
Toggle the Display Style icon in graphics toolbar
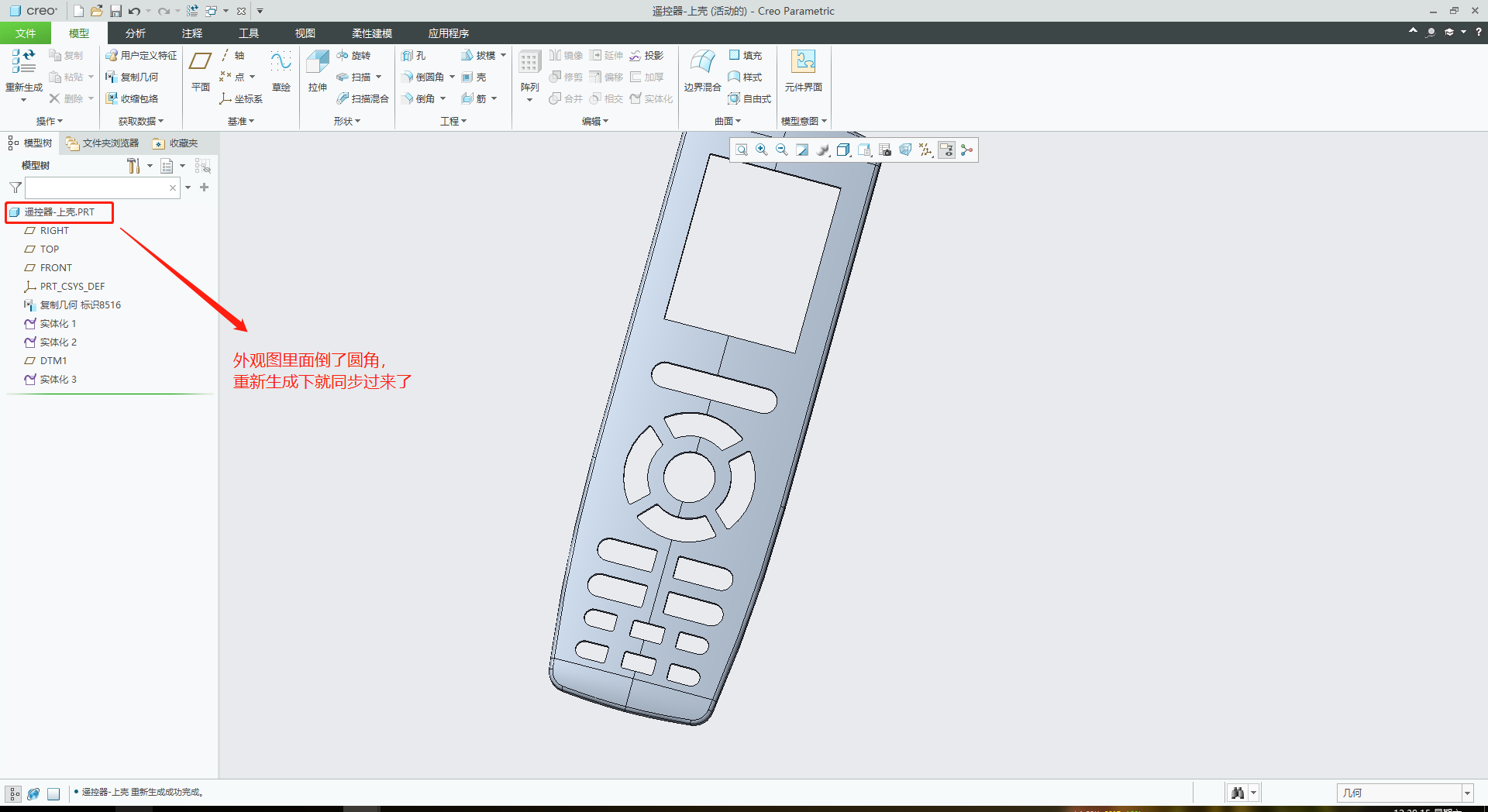(x=843, y=150)
